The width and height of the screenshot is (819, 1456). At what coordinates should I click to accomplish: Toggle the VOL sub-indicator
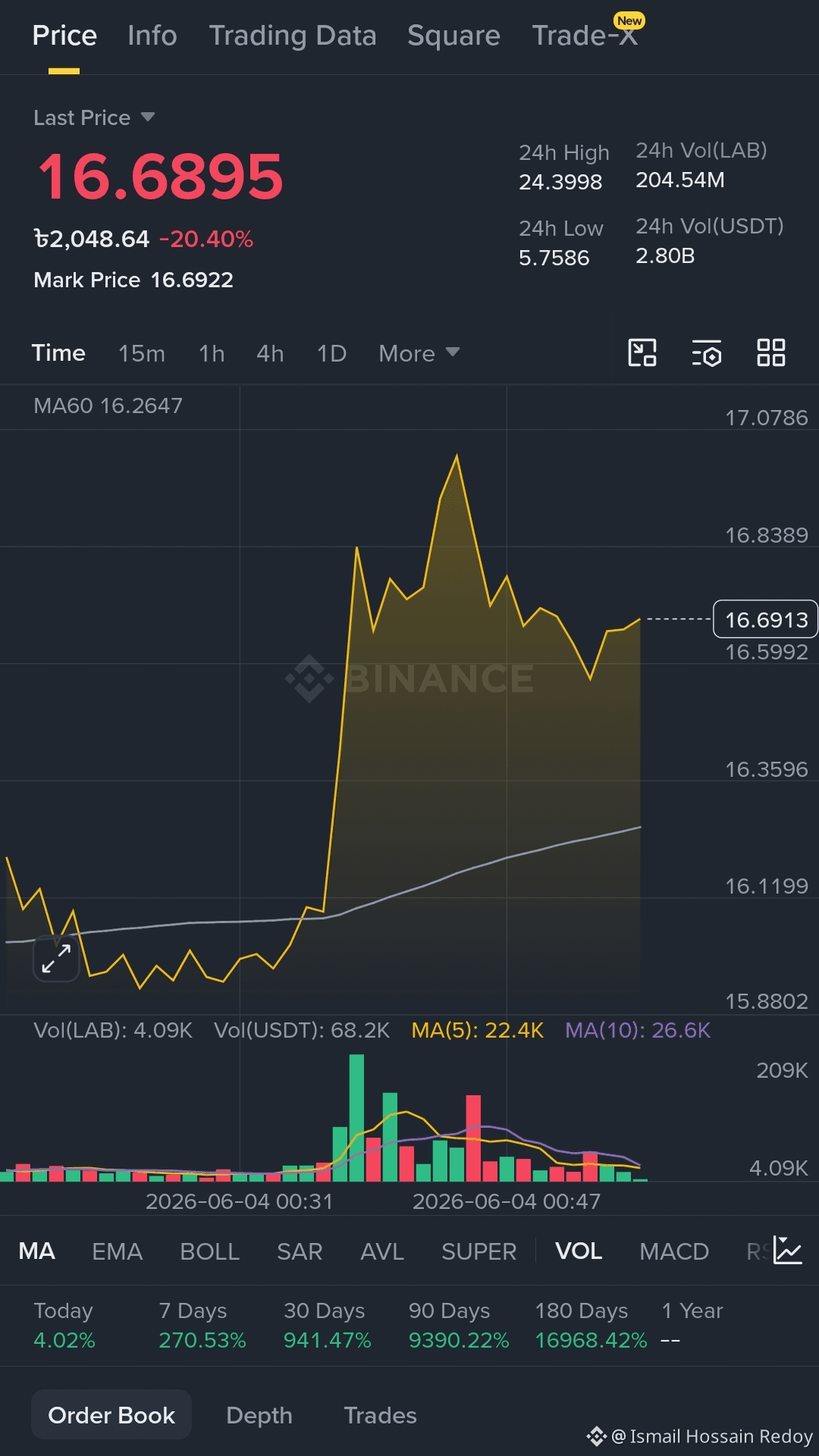[x=579, y=1251]
